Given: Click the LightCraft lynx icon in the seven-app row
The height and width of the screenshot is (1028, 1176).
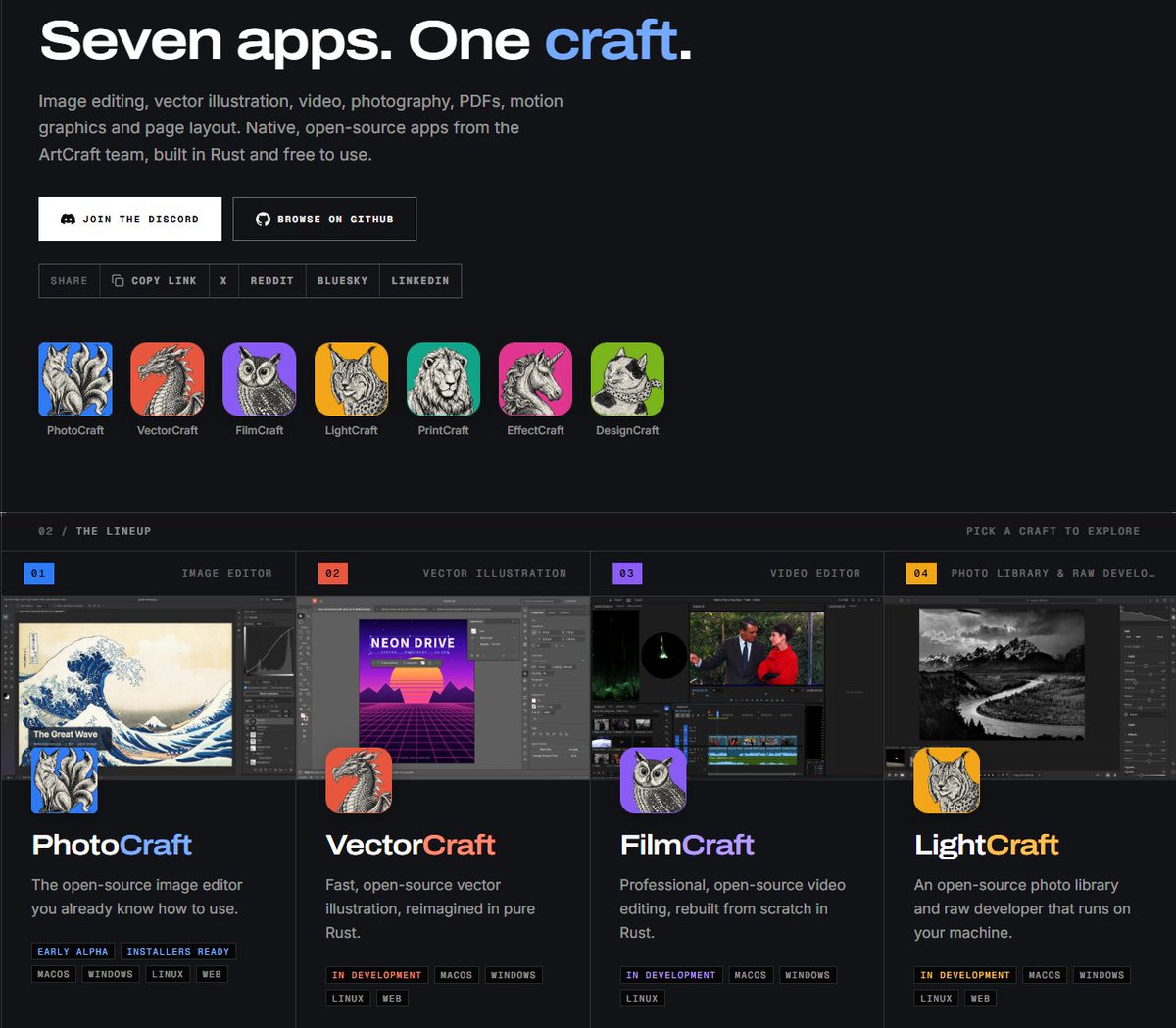Looking at the screenshot, I should click(x=352, y=379).
